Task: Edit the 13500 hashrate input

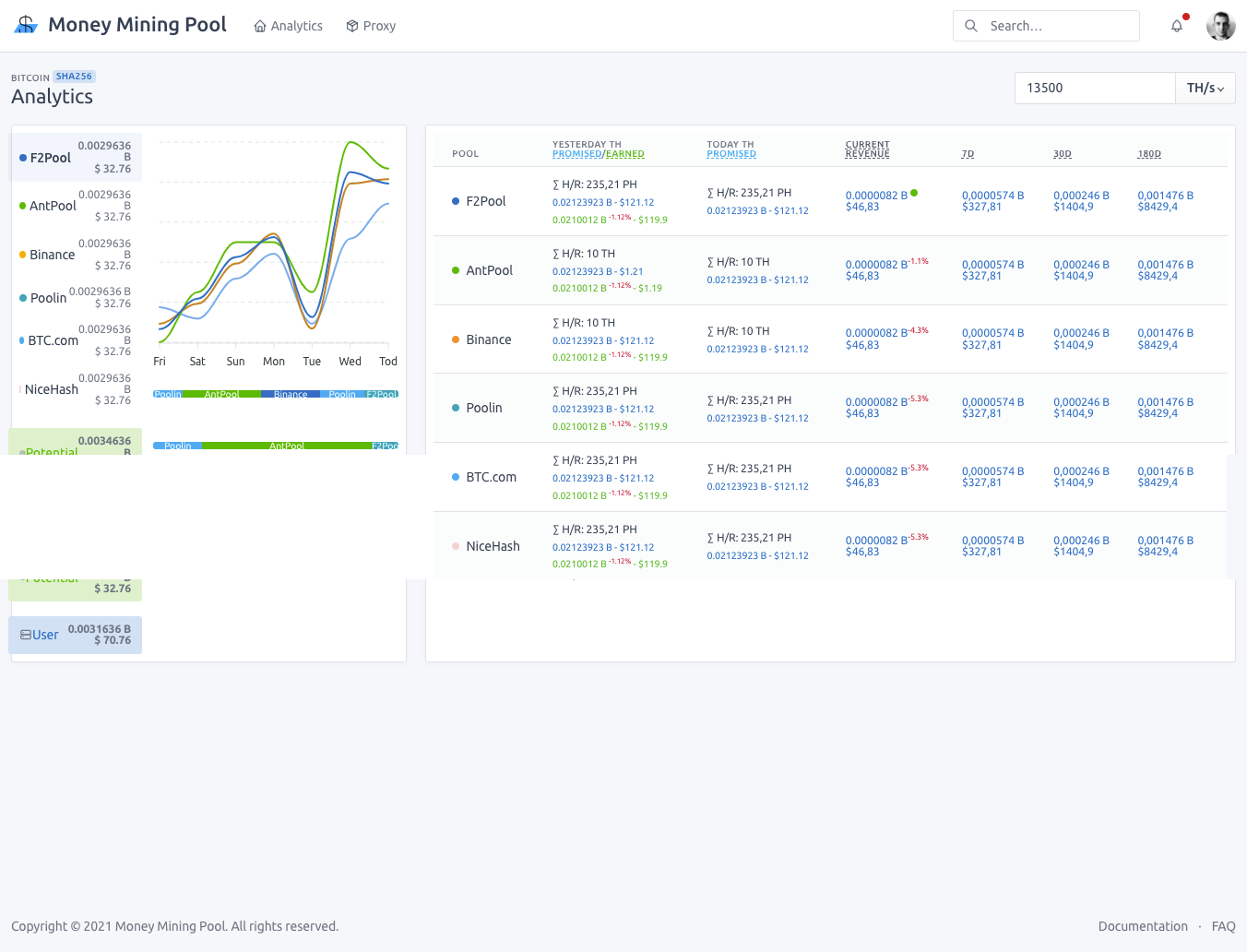Action: 1095,88
